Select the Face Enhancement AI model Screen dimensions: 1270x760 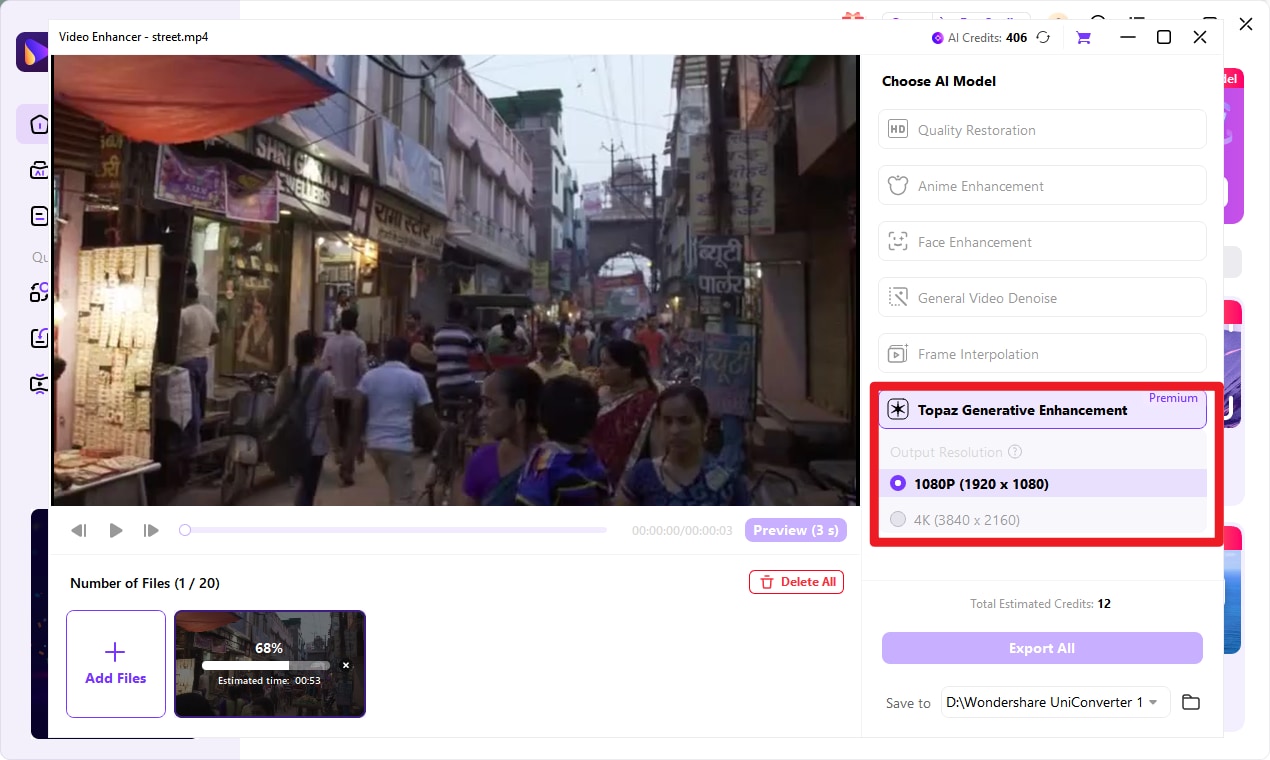(x=1041, y=241)
